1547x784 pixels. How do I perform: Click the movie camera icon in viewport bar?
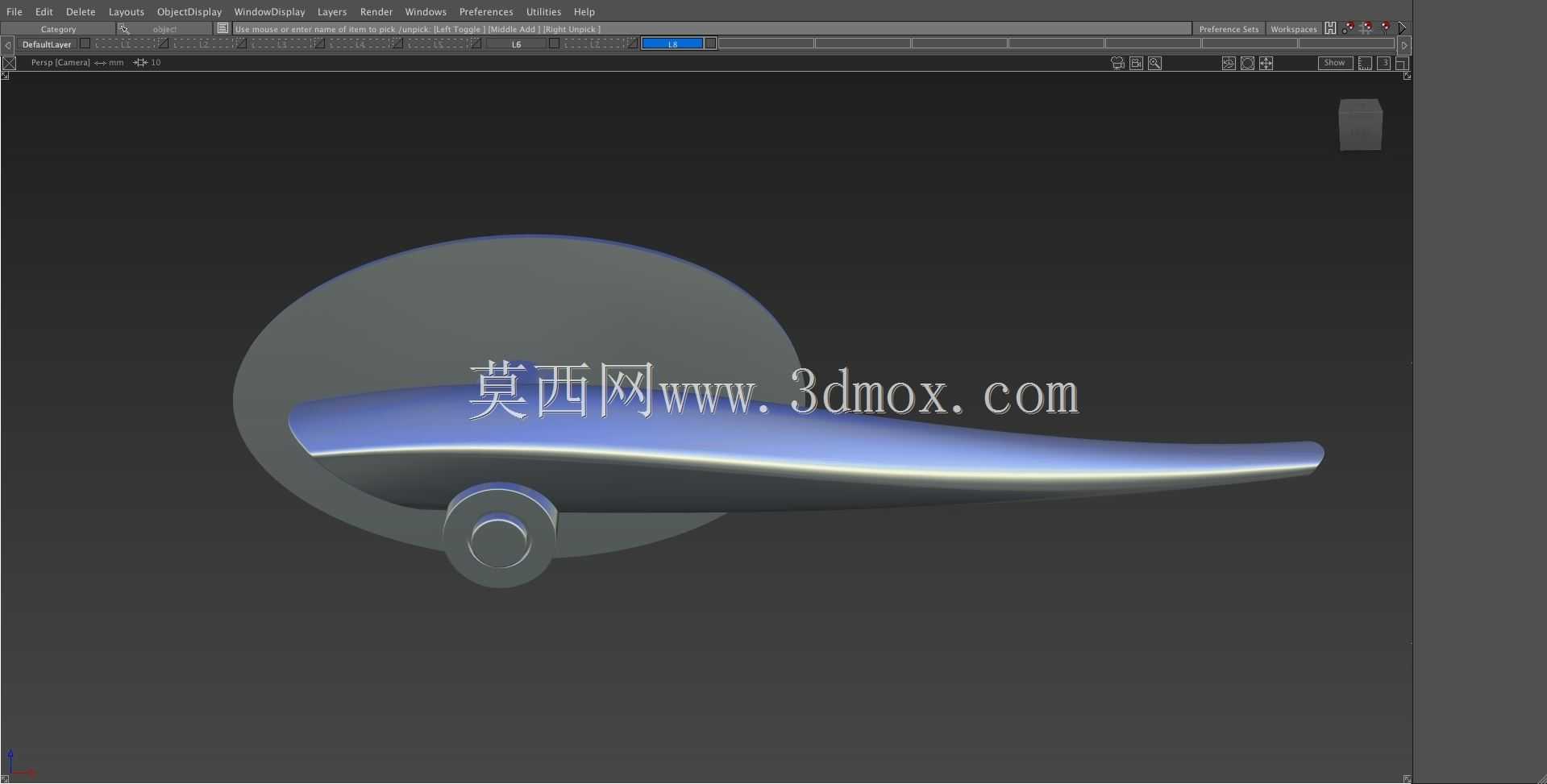pyautogui.click(x=1117, y=63)
